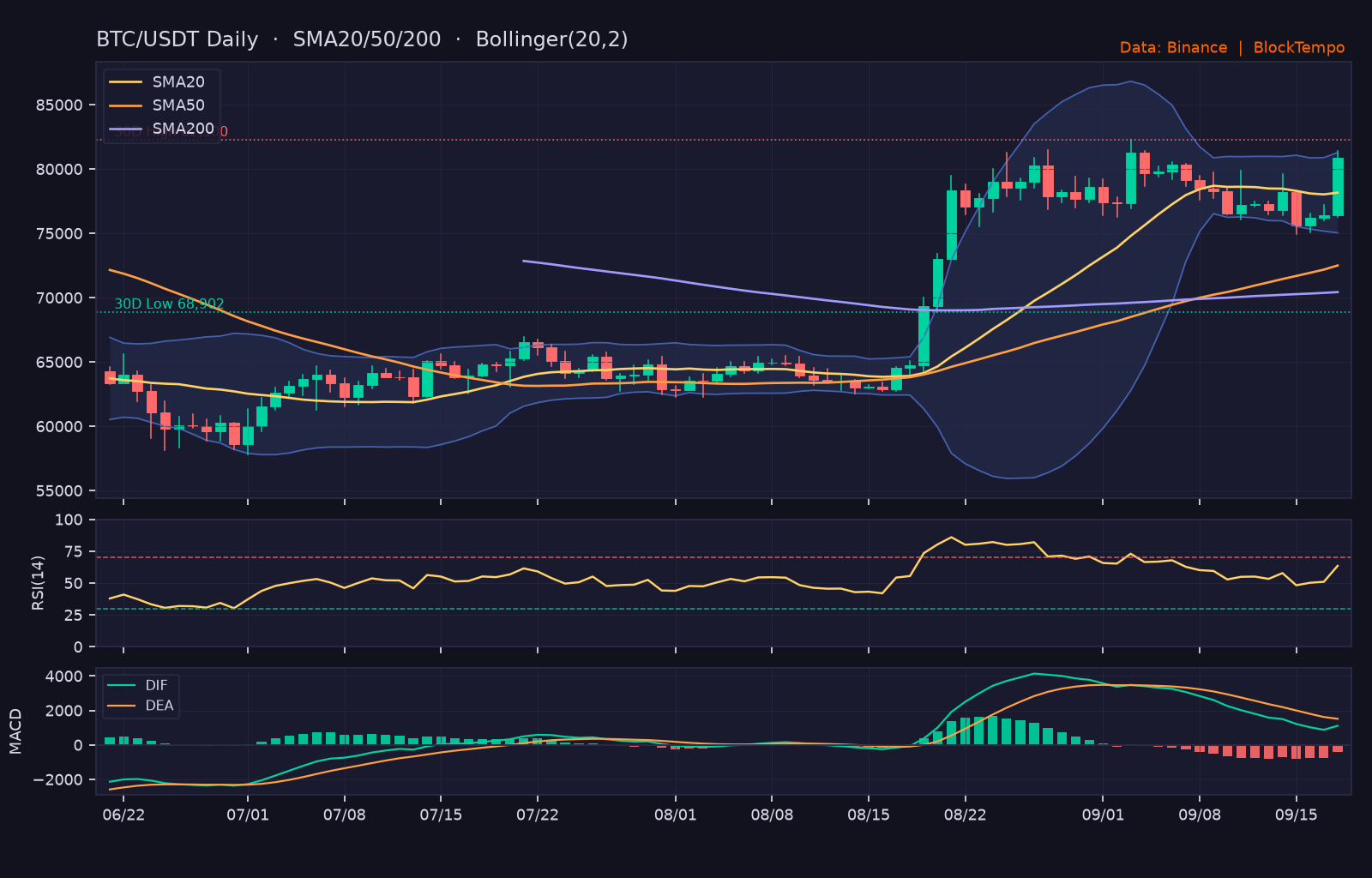
Task: Select the SMA20 legend label
Action: click(178, 82)
